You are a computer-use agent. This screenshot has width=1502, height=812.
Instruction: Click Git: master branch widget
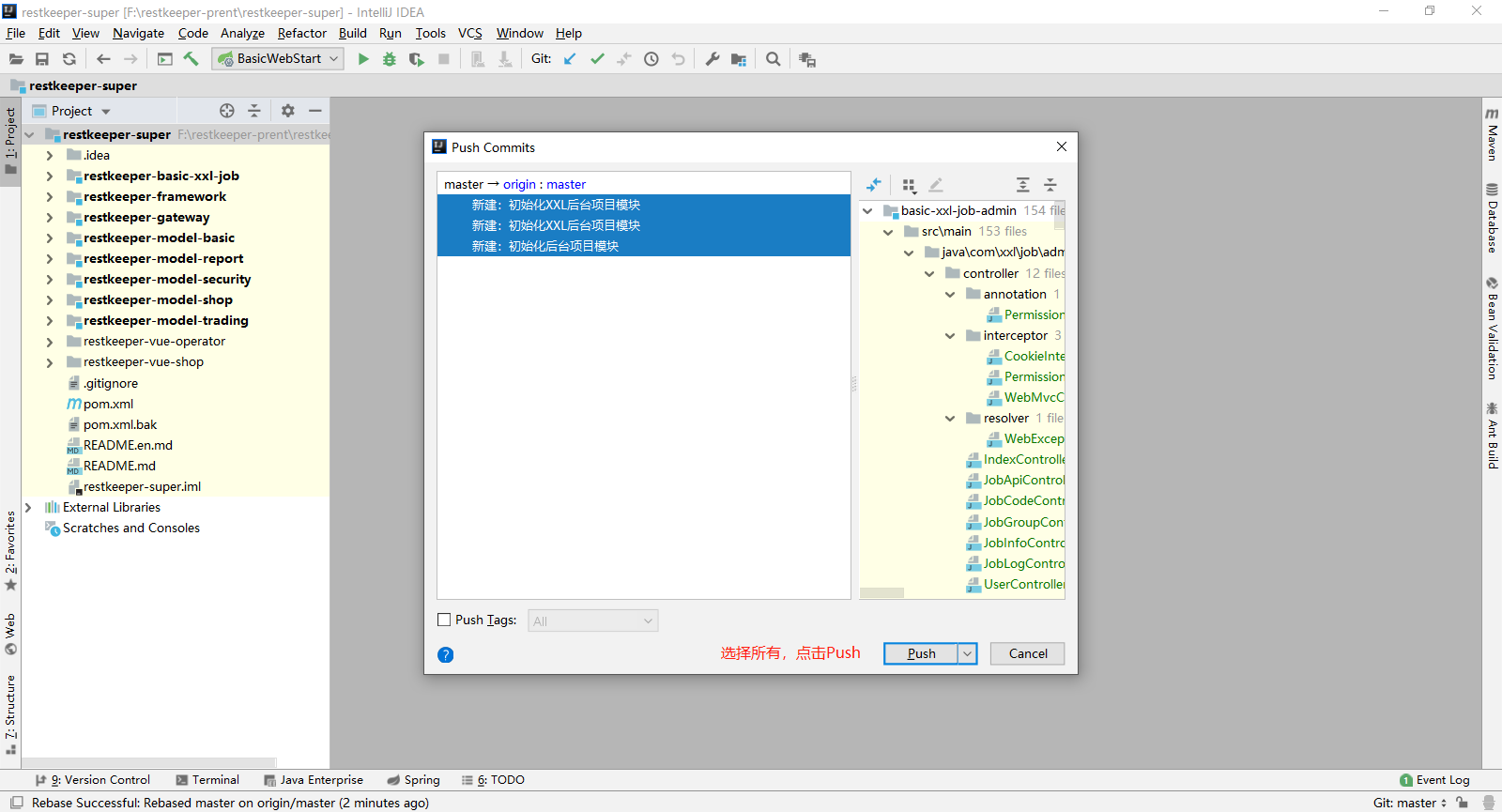pyautogui.click(x=1410, y=803)
